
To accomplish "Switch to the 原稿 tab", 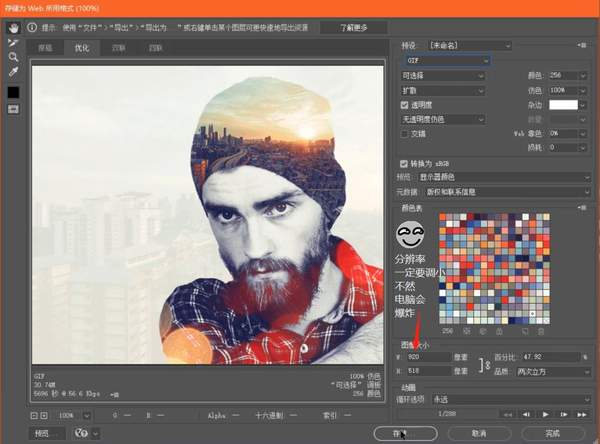I will tap(46, 47).
